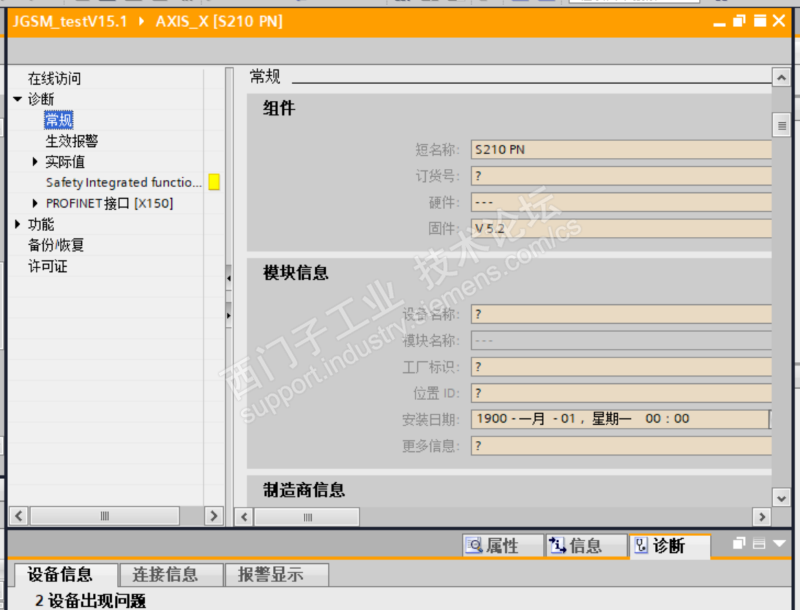Click the navigation tree horizontal scrollbar thumb
Viewport: 800px width, 610px height.
point(105,516)
